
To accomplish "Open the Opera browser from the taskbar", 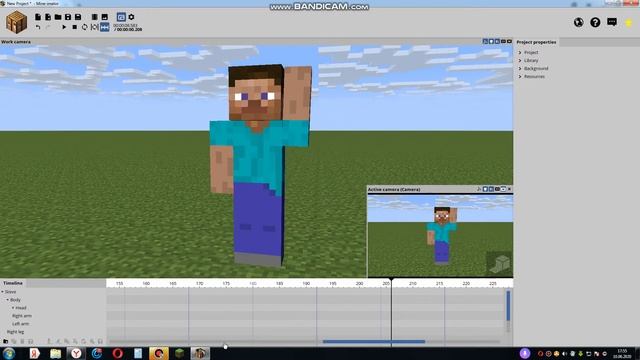I will (x=118, y=353).
